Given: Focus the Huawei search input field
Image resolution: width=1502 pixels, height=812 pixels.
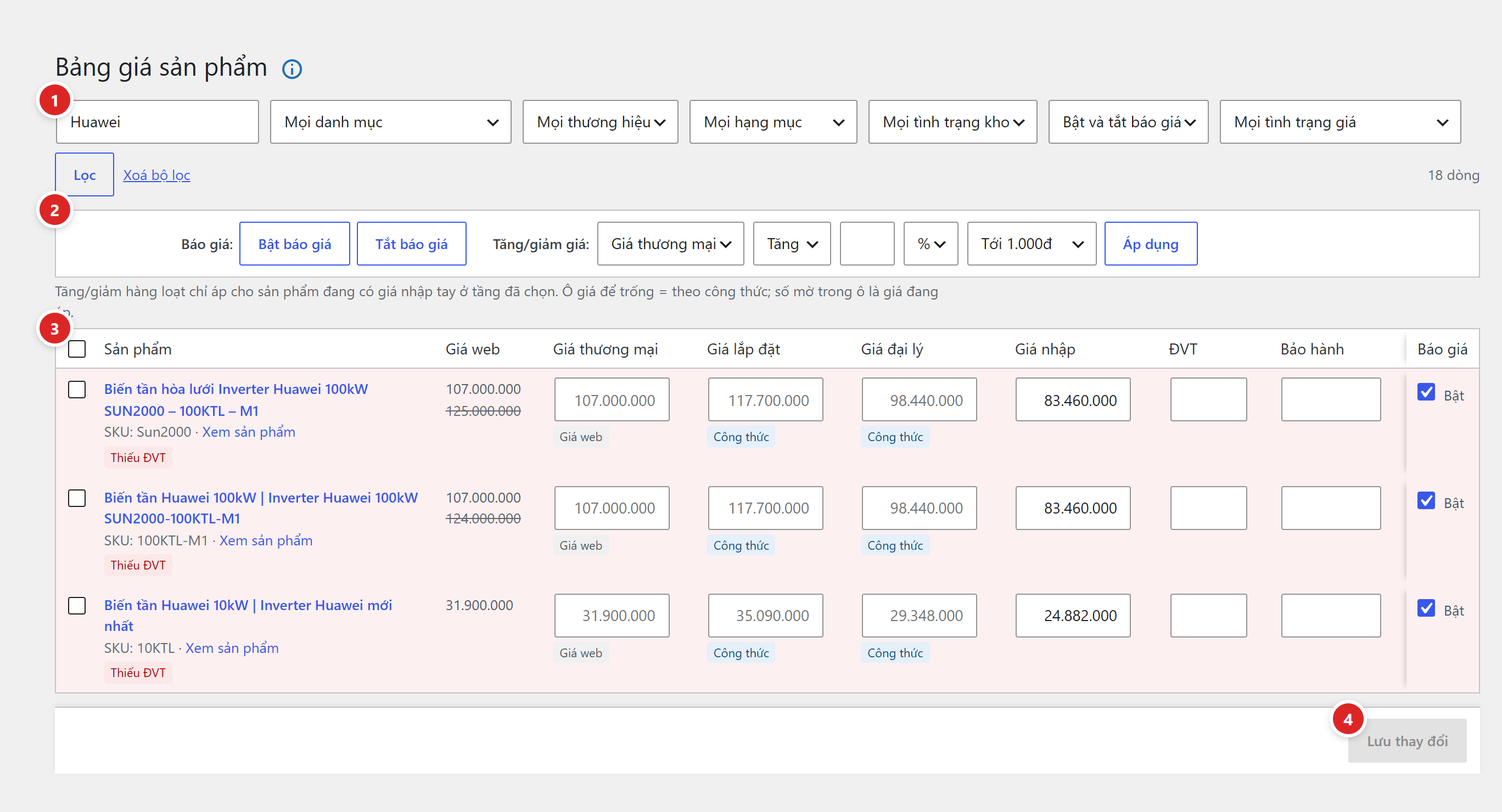Looking at the screenshot, I should point(158,122).
